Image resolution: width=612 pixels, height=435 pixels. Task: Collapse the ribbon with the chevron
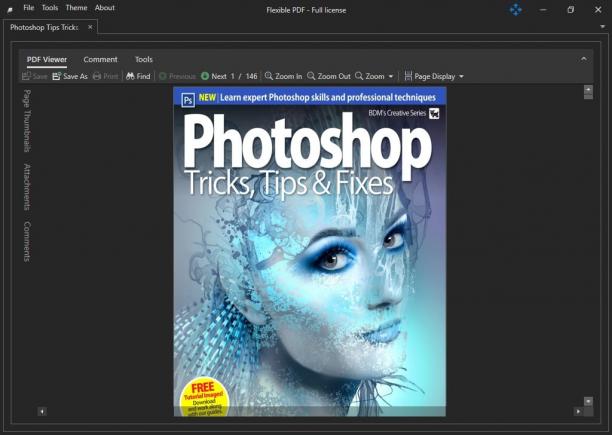coord(584,59)
